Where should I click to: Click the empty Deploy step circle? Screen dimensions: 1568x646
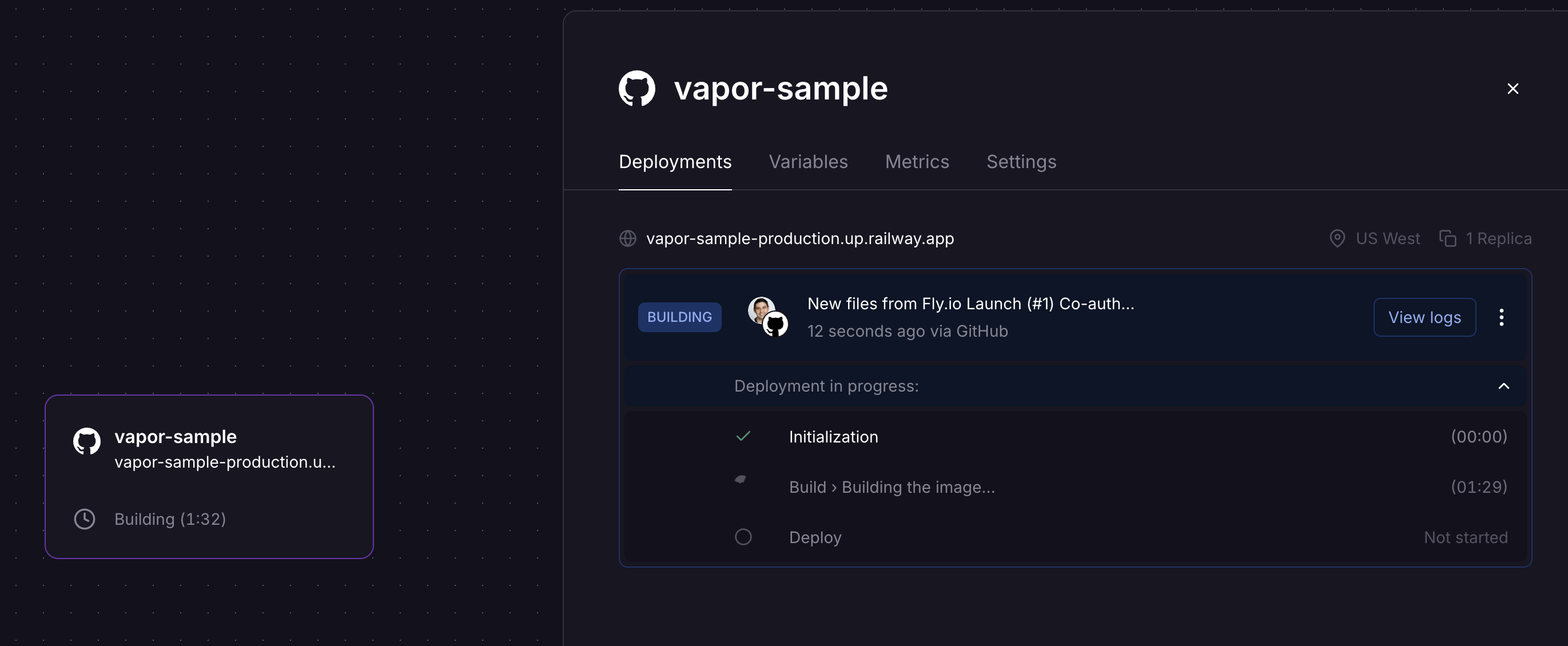[743, 537]
